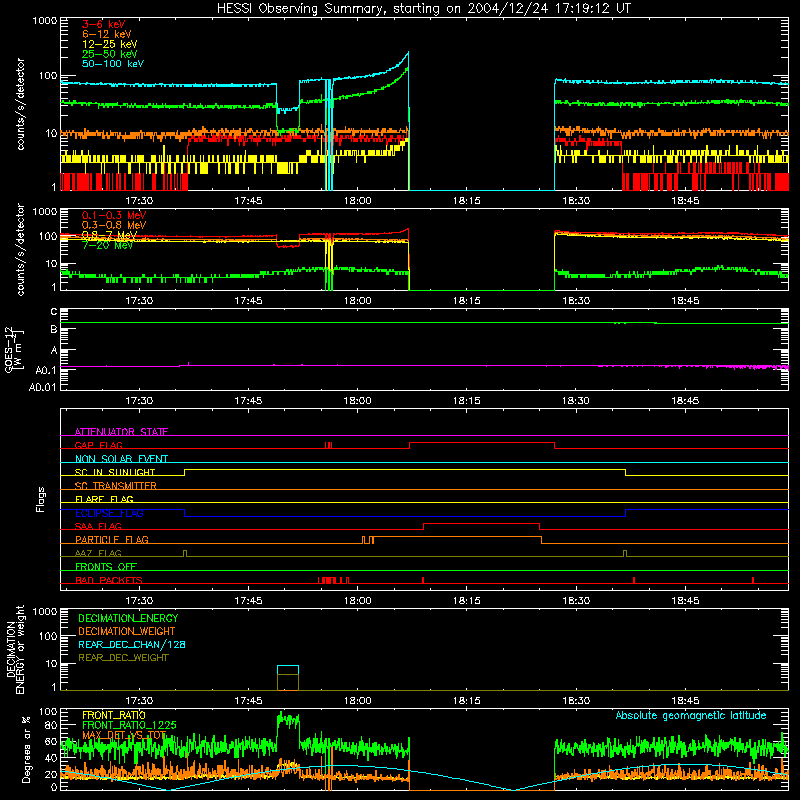Click the FLARE_FLAG label

[x=104, y=499]
